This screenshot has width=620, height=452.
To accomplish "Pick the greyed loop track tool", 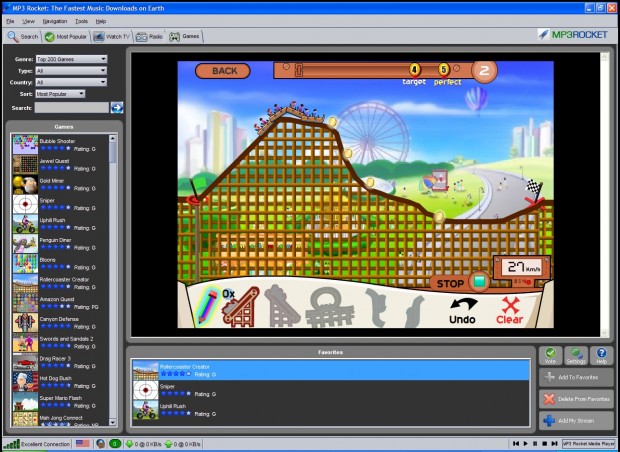I will (331, 308).
